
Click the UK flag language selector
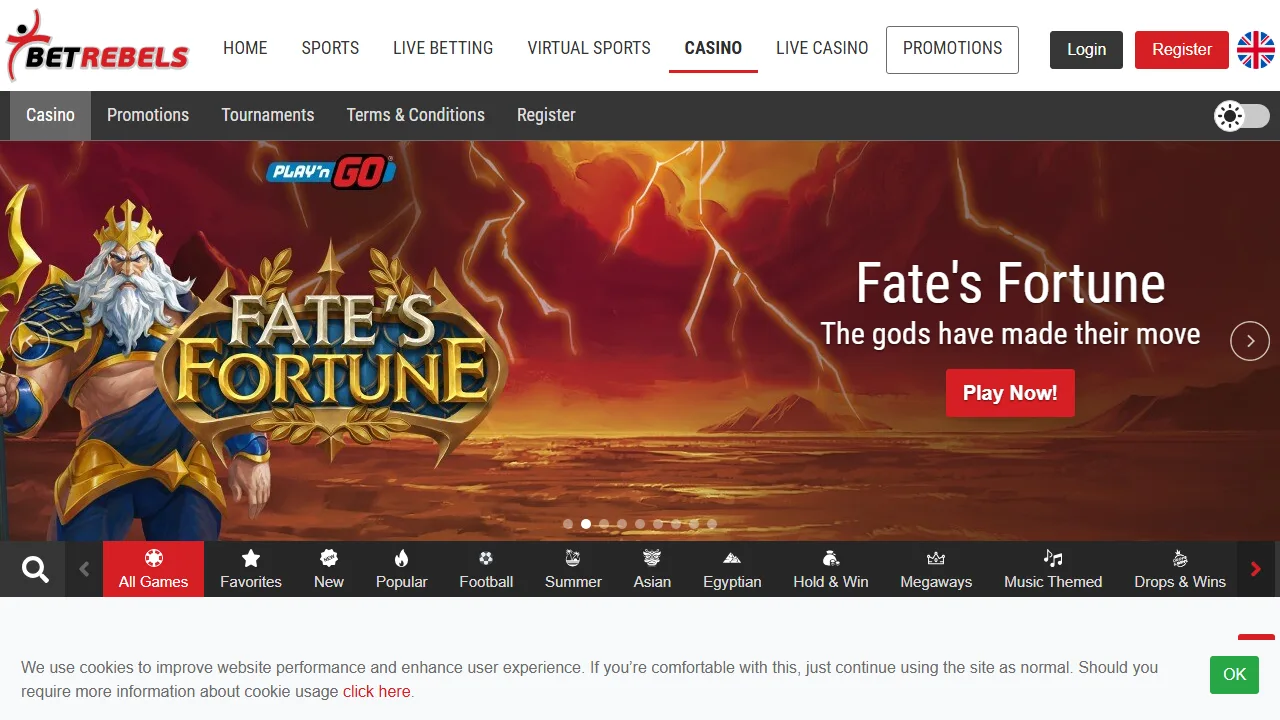click(1256, 50)
